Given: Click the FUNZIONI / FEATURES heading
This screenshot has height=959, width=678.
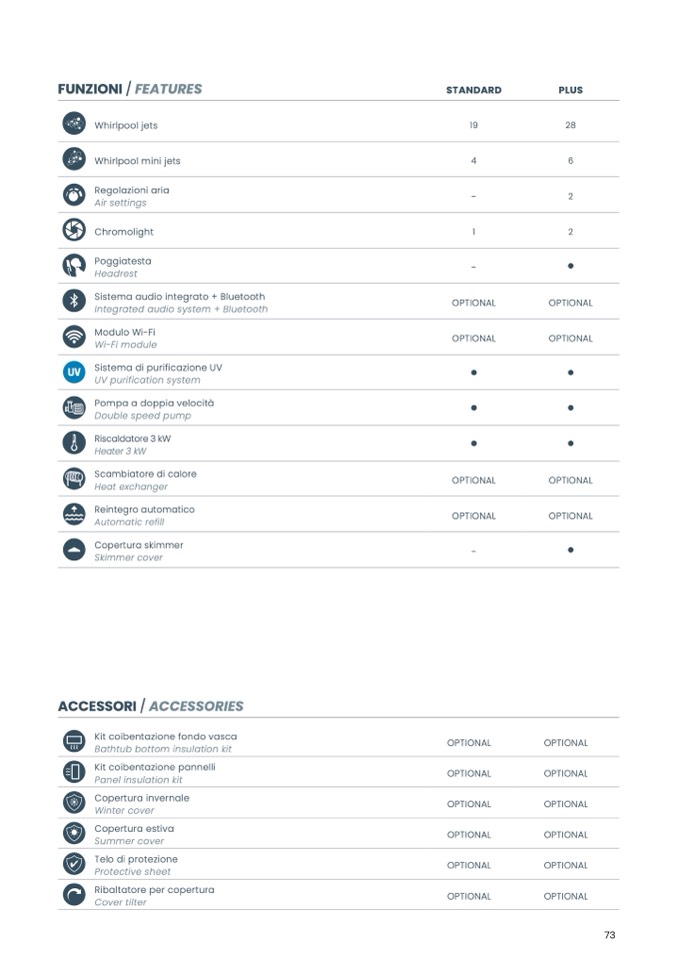Looking at the screenshot, I should point(130,89).
